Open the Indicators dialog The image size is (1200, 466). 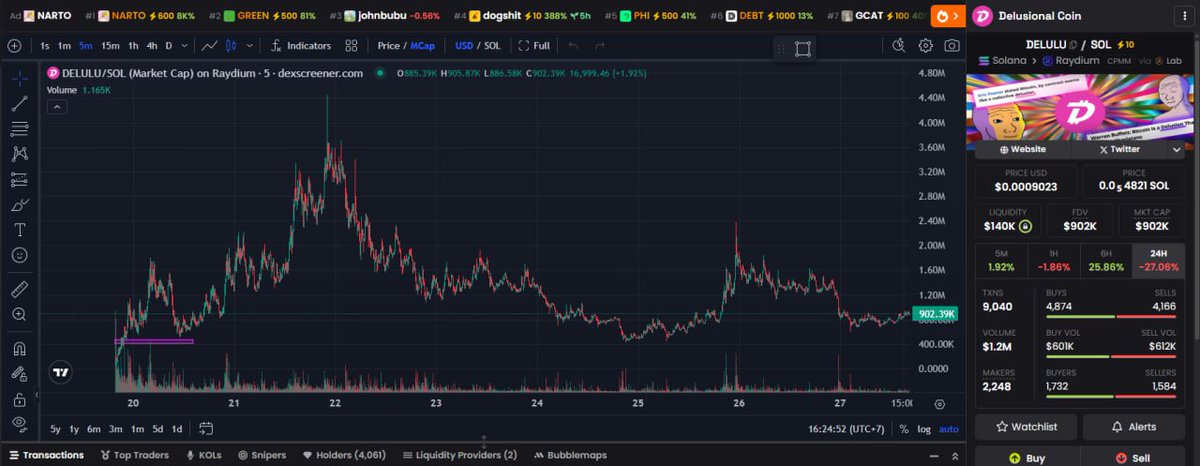pos(301,46)
